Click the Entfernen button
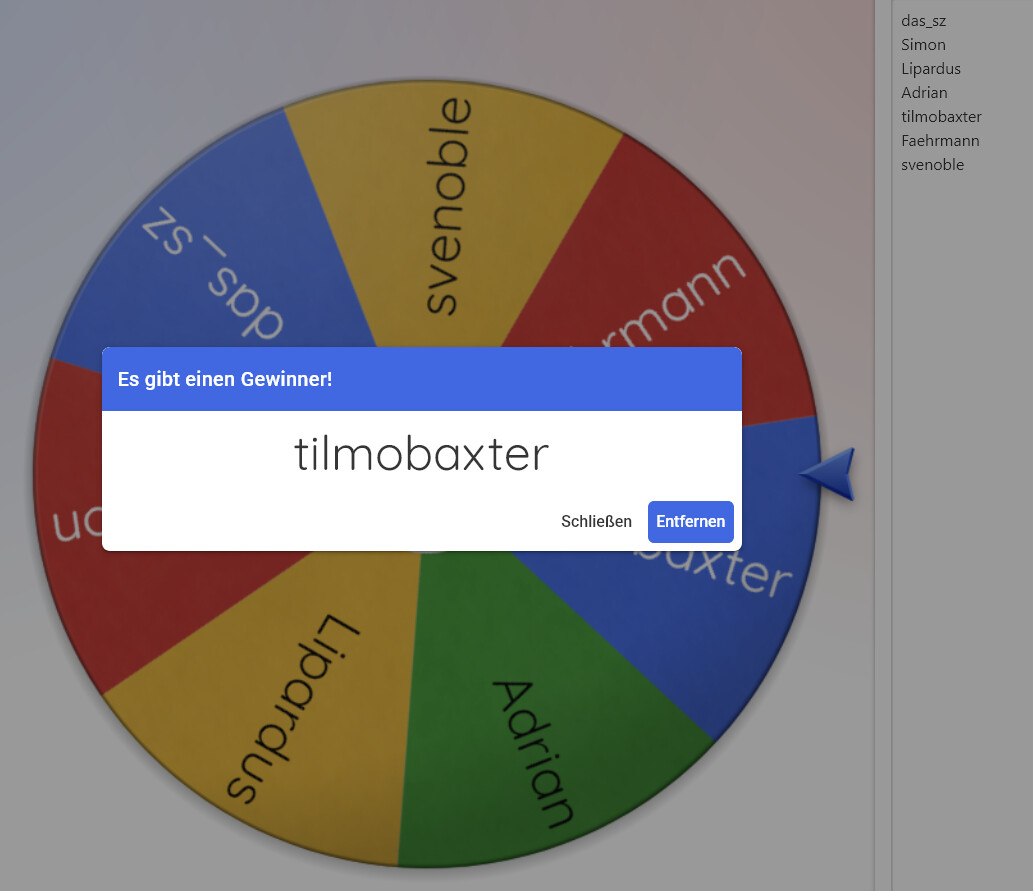The height and width of the screenshot is (891, 1033). click(690, 522)
